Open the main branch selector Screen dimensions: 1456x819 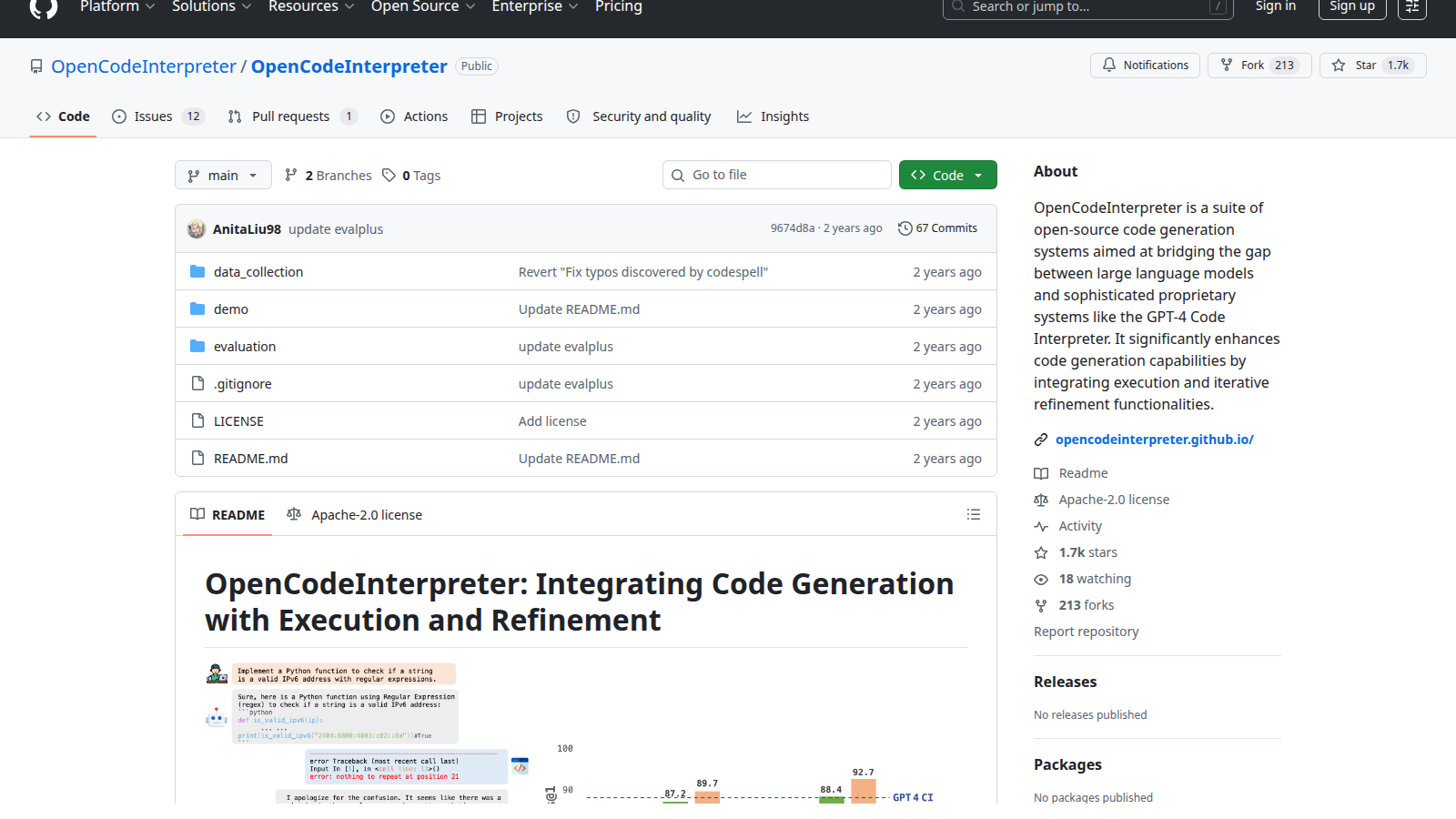tap(223, 175)
